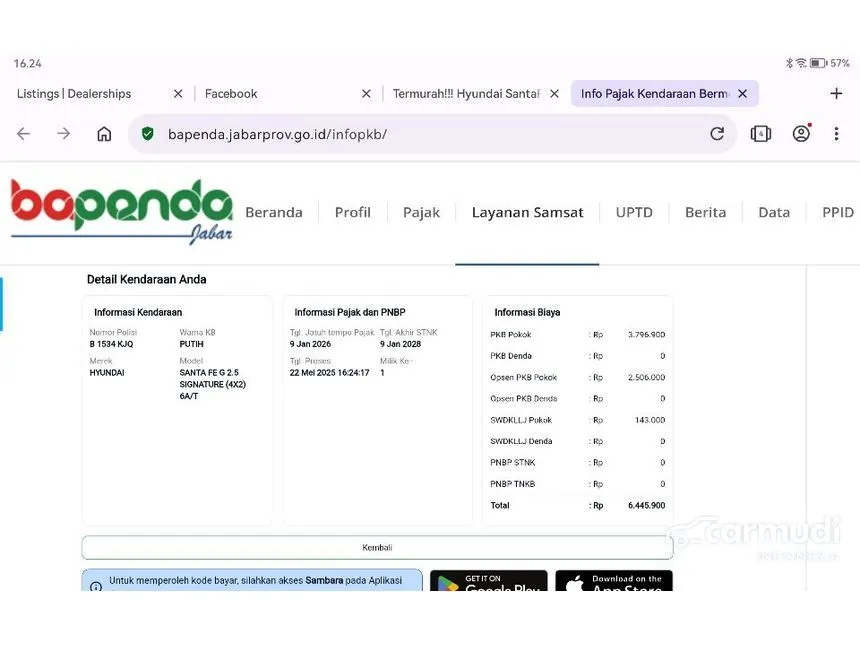
Task: Reload the page with refresh icon
Action: 717,134
